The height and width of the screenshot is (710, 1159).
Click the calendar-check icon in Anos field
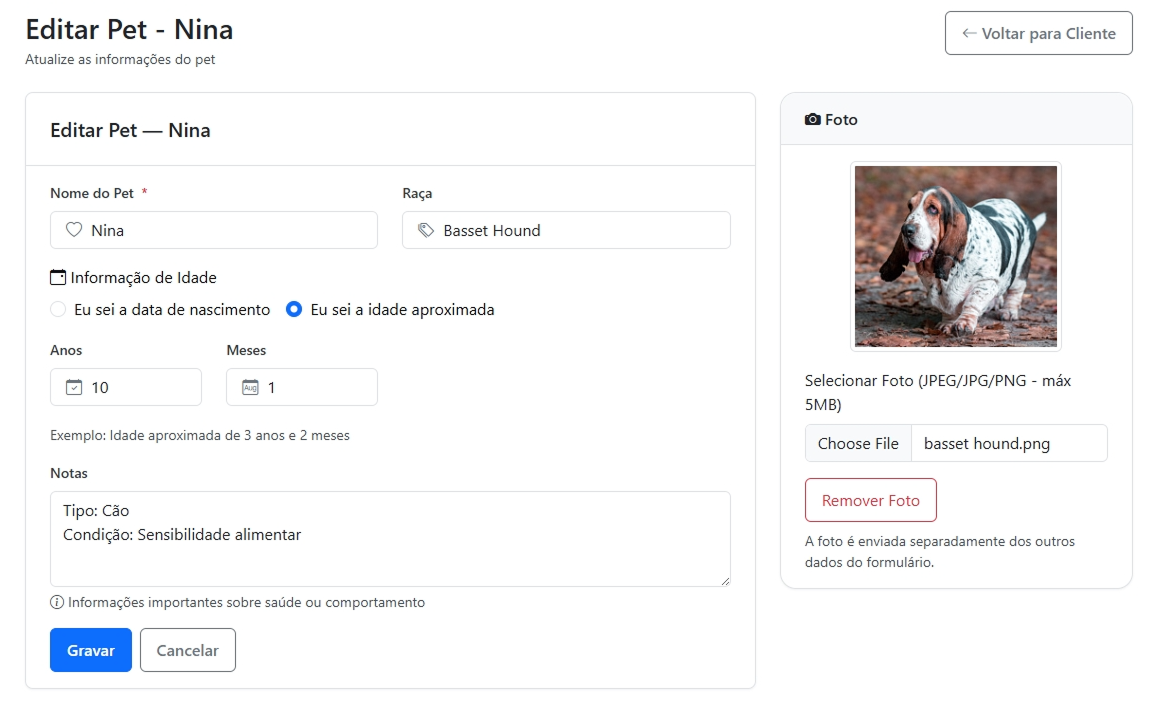[x=73, y=387]
